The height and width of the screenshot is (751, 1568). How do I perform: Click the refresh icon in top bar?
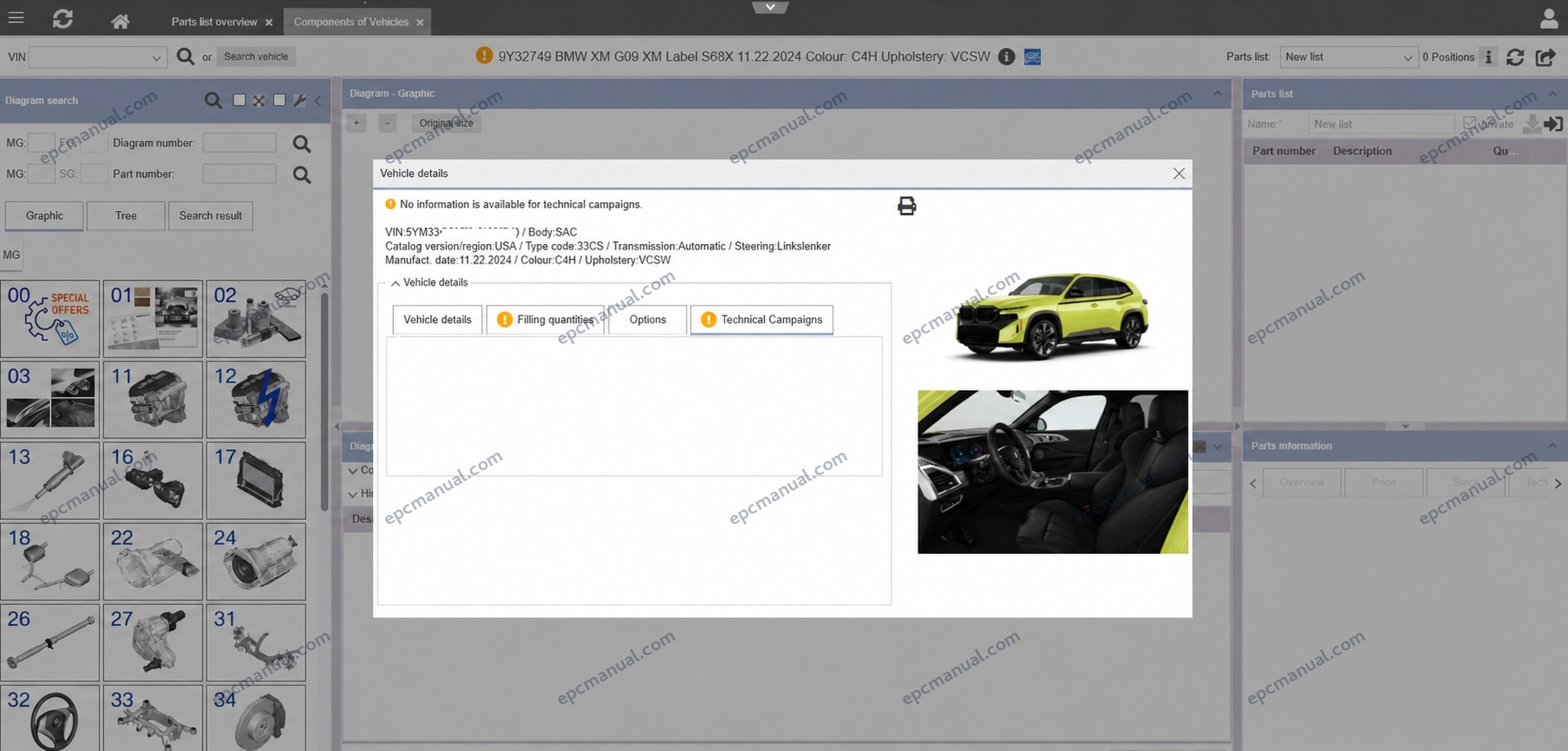[63, 18]
